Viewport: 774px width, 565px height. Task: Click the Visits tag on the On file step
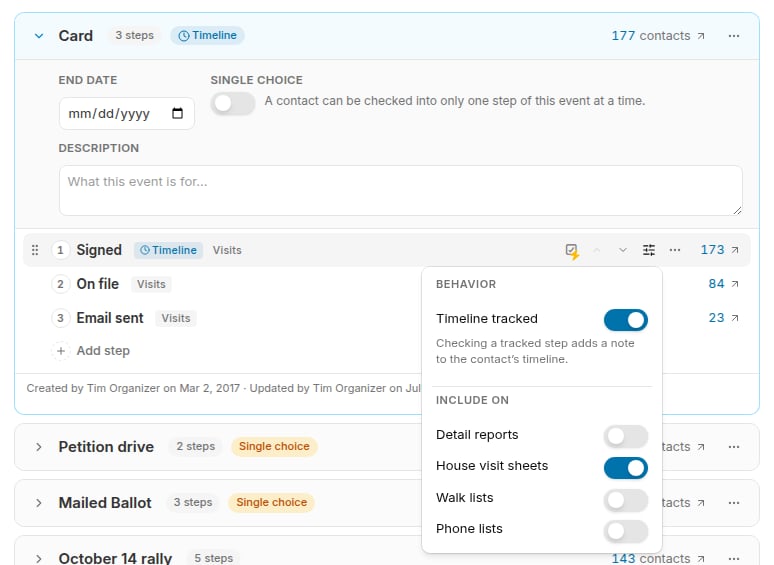tap(151, 284)
